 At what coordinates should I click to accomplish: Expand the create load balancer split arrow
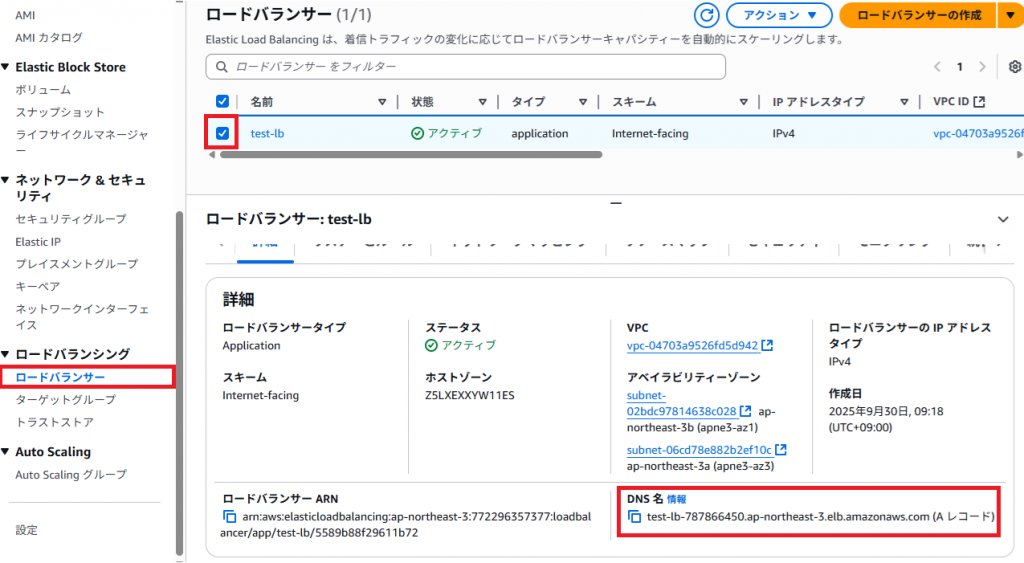[1009, 15]
